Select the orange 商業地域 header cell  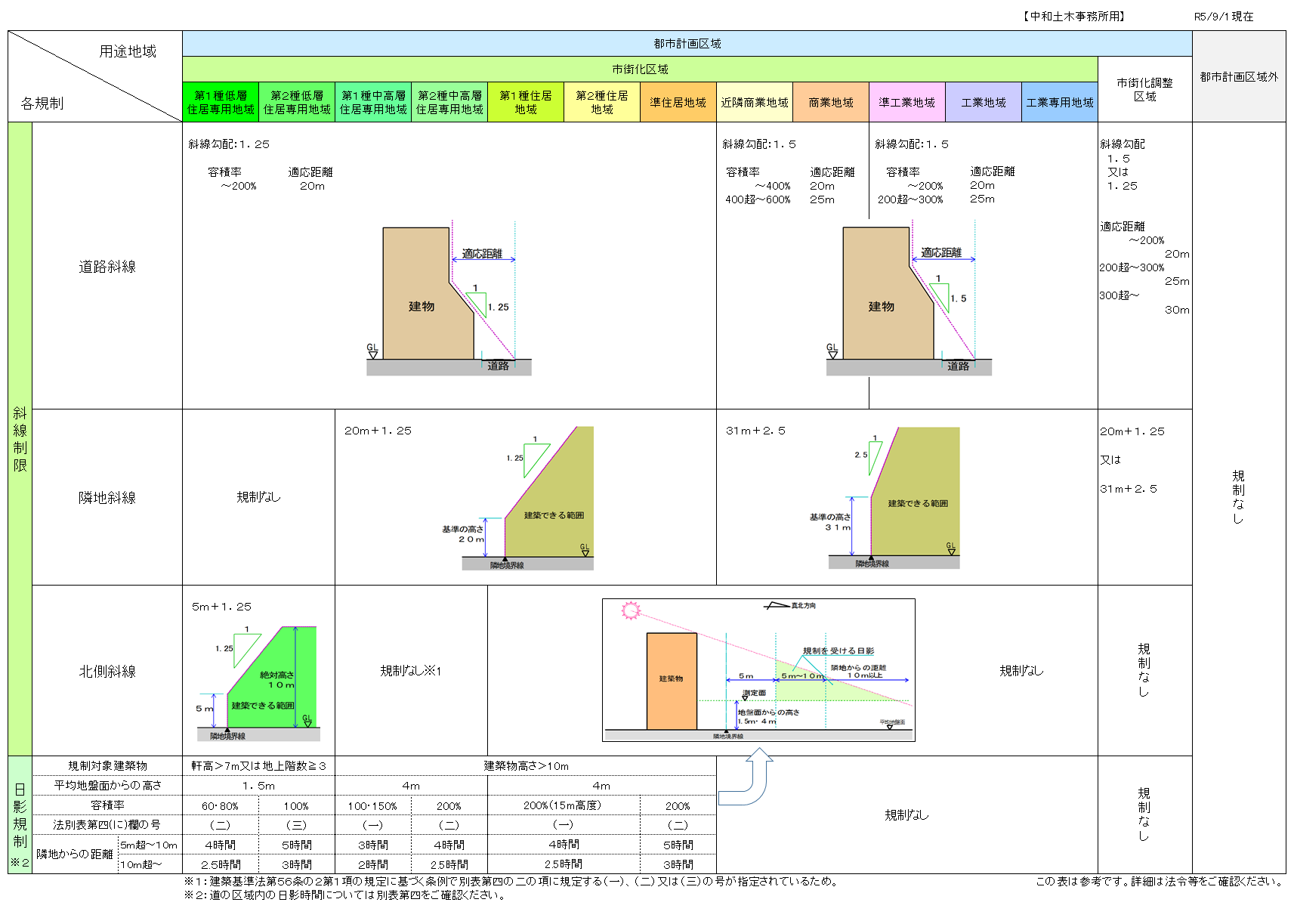click(830, 103)
